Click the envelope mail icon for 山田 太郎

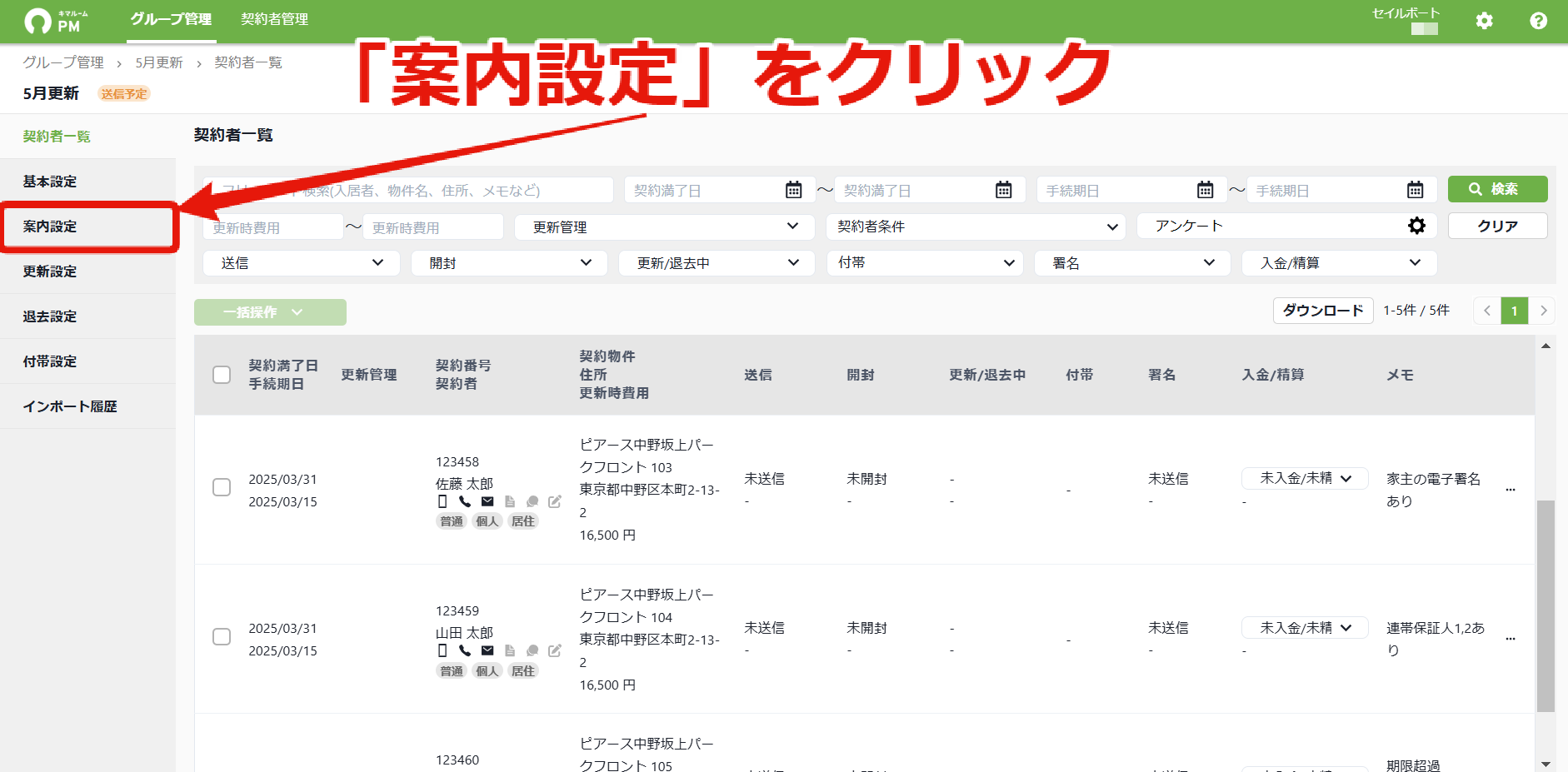[x=487, y=650]
